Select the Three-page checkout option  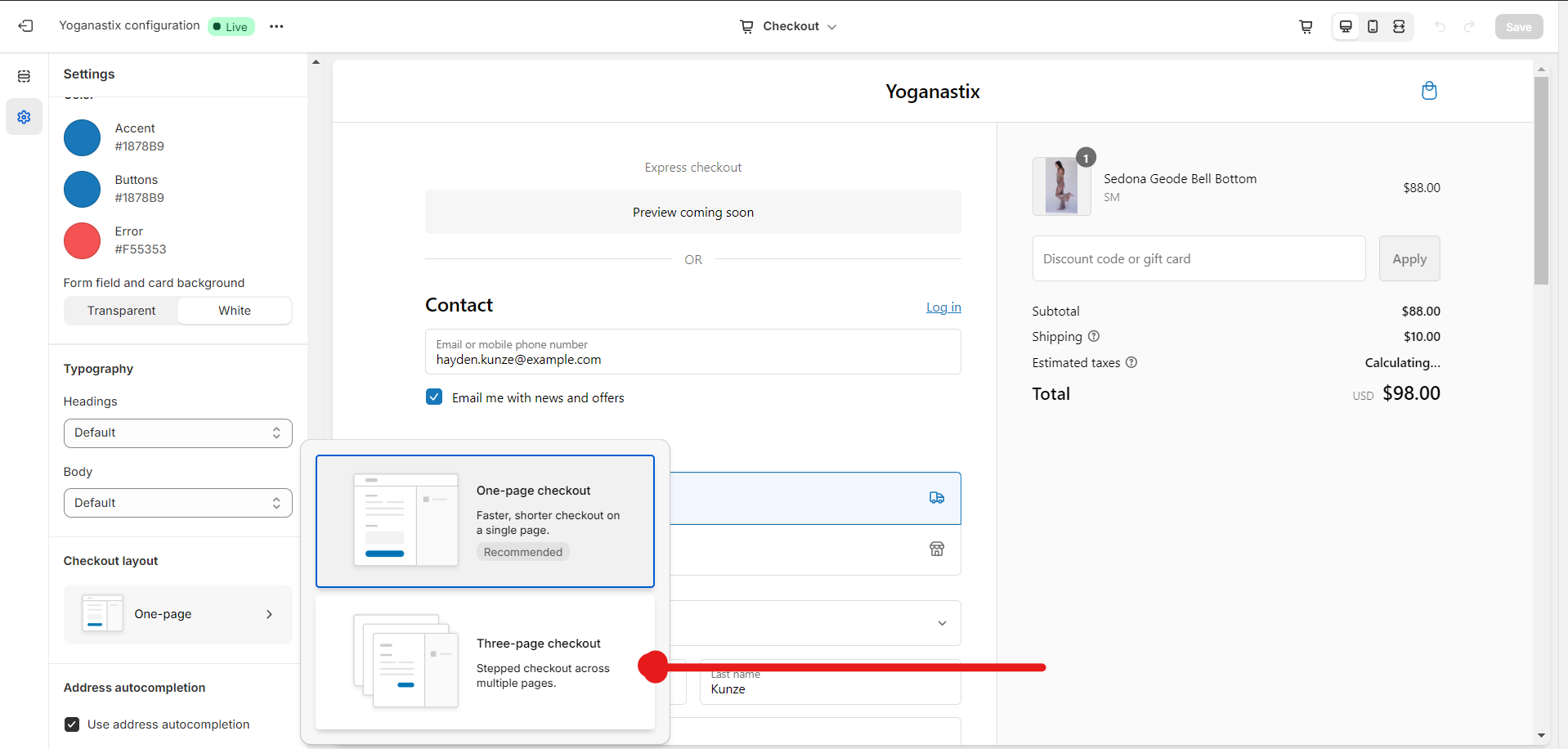485,662
